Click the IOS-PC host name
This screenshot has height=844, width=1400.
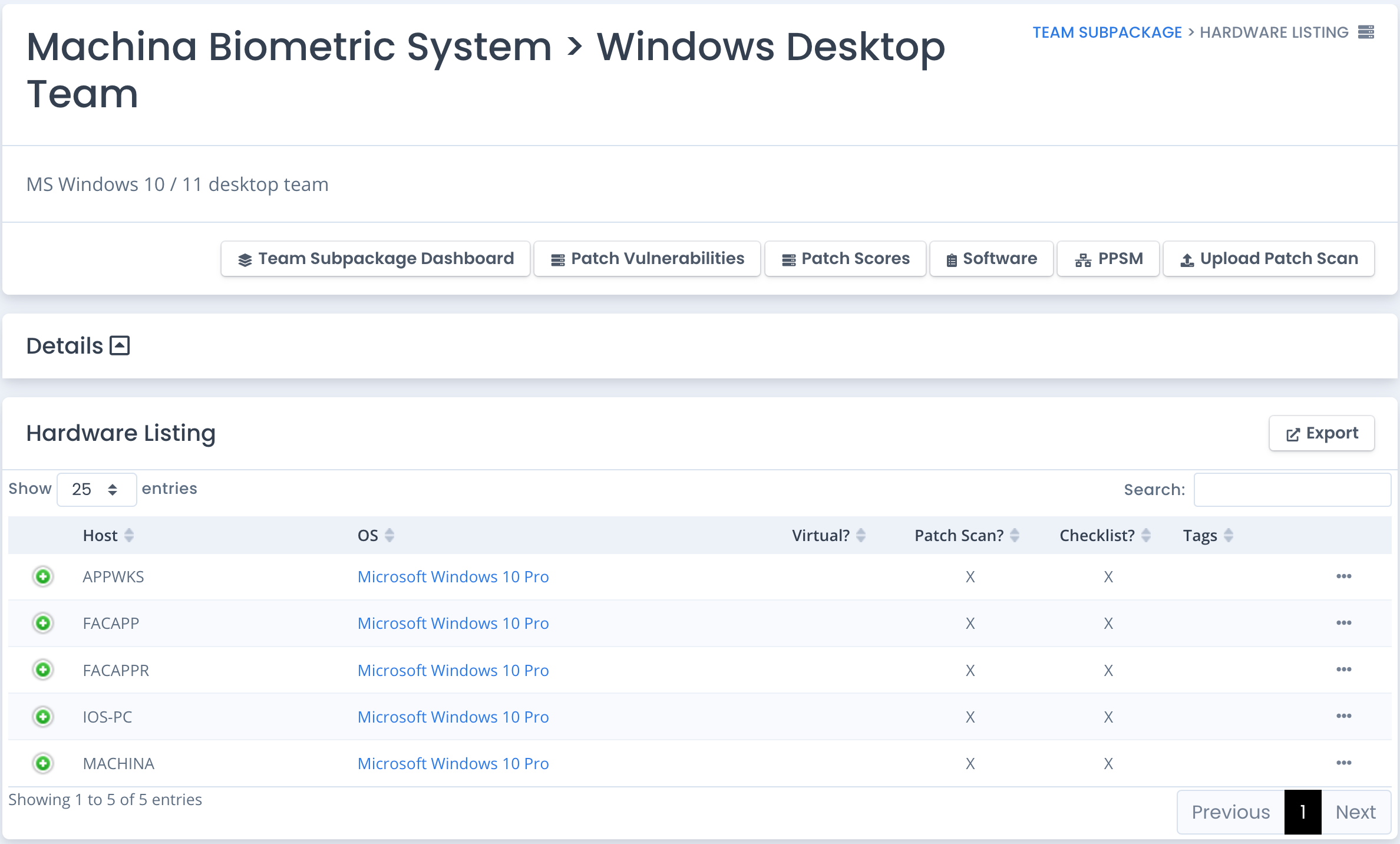tap(107, 717)
